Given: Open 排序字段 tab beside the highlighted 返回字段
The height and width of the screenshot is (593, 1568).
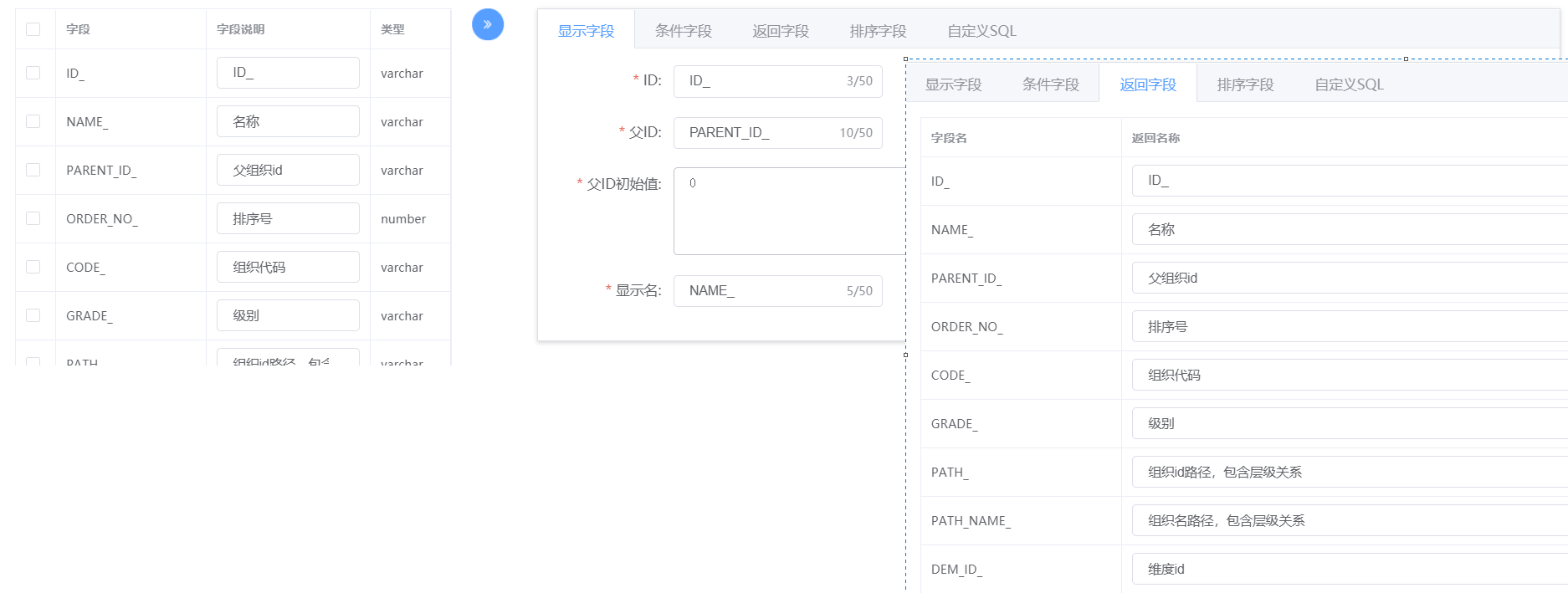Looking at the screenshot, I should tap(1245, 84).
